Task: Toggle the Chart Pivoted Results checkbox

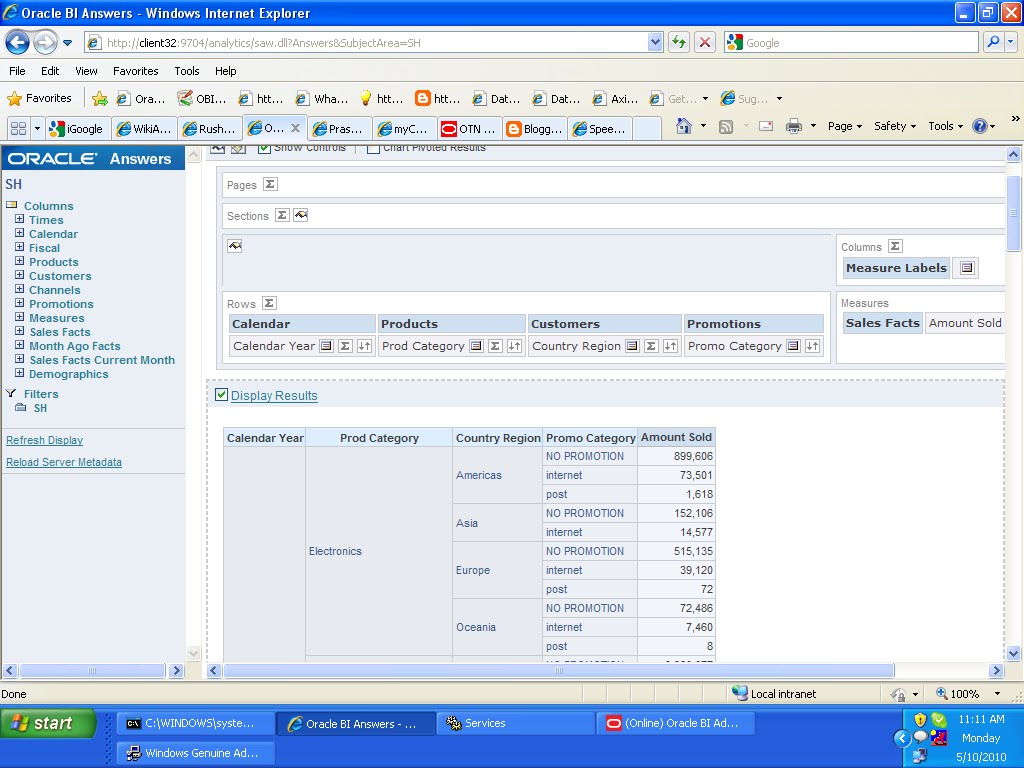Action: [x=373, y=148]
